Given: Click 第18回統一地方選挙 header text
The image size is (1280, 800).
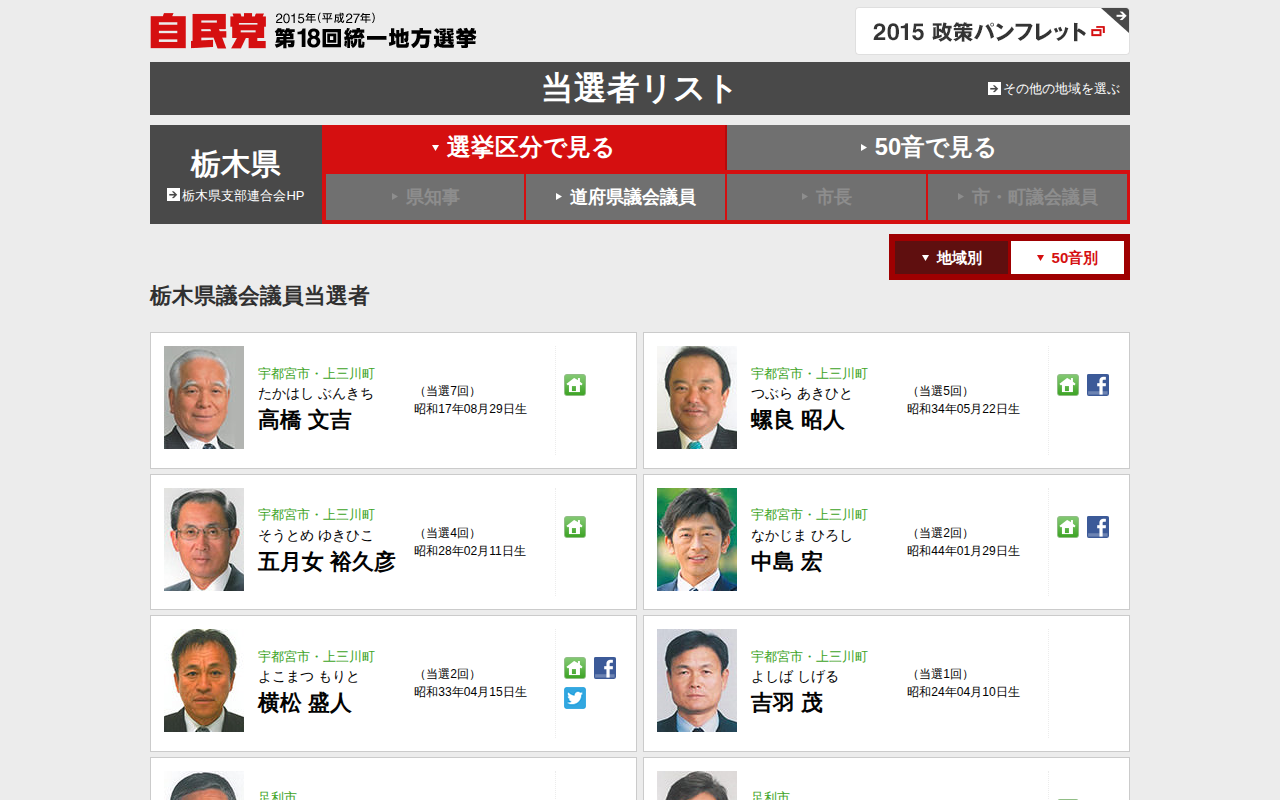Looking at the screenshot, I should click(x=376, y=38).
